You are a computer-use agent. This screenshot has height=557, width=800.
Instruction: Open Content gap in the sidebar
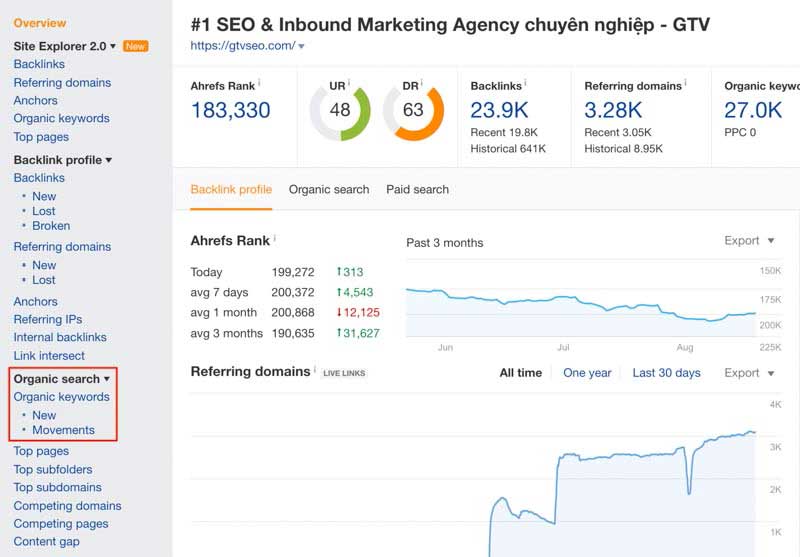[46, 542]
